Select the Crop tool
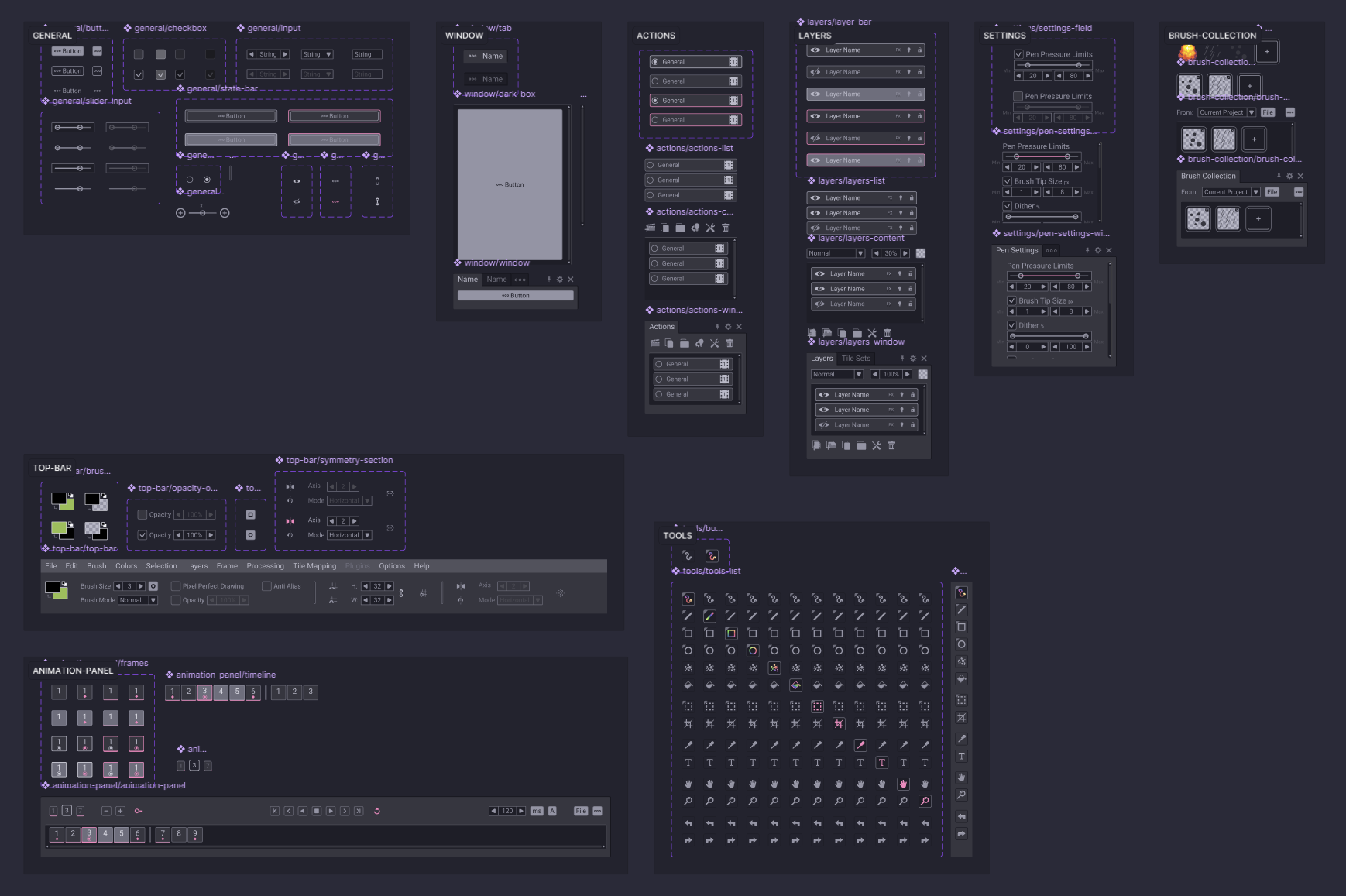 [x=961, y=717]
